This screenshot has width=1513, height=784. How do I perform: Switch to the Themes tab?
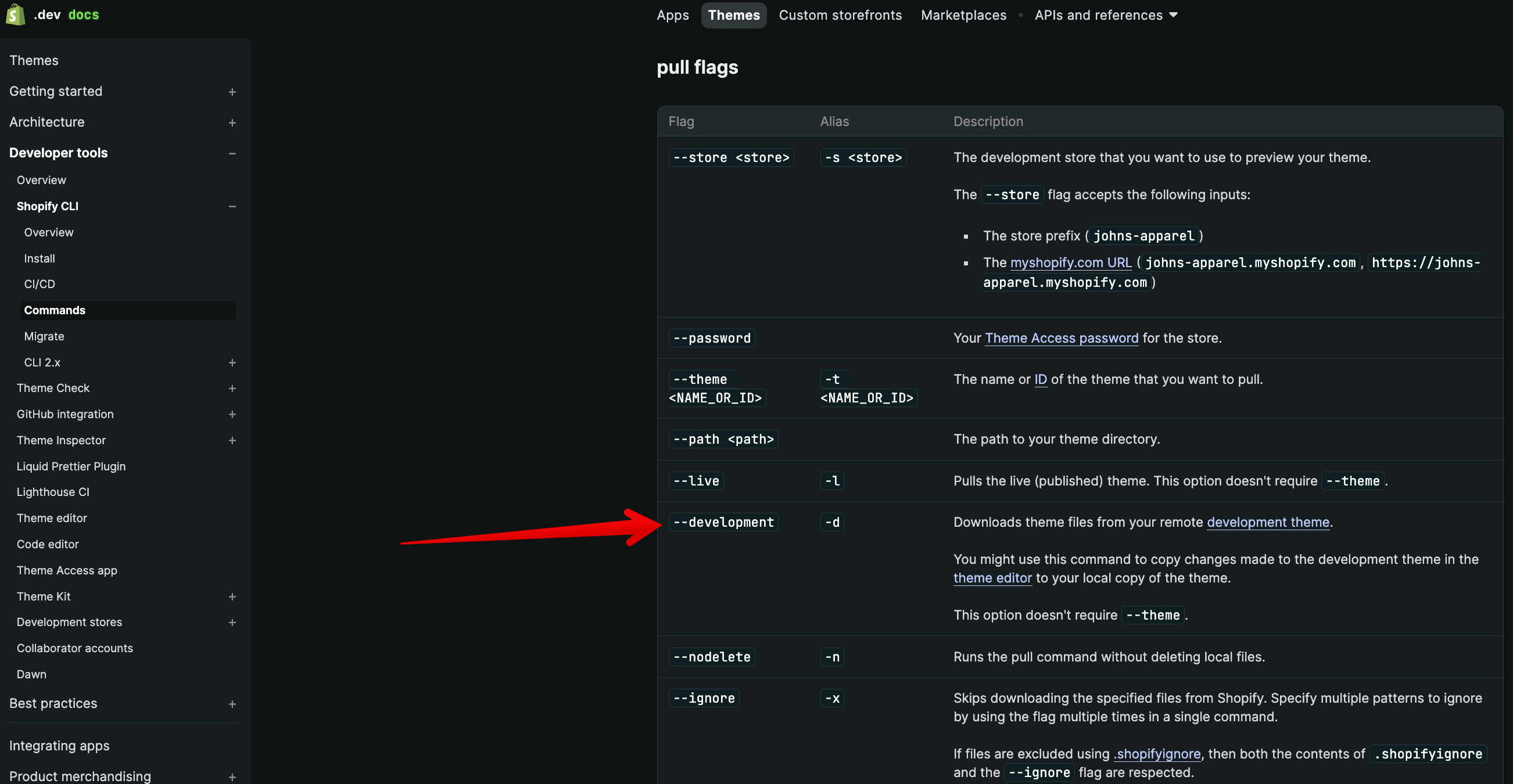[733, 15]
